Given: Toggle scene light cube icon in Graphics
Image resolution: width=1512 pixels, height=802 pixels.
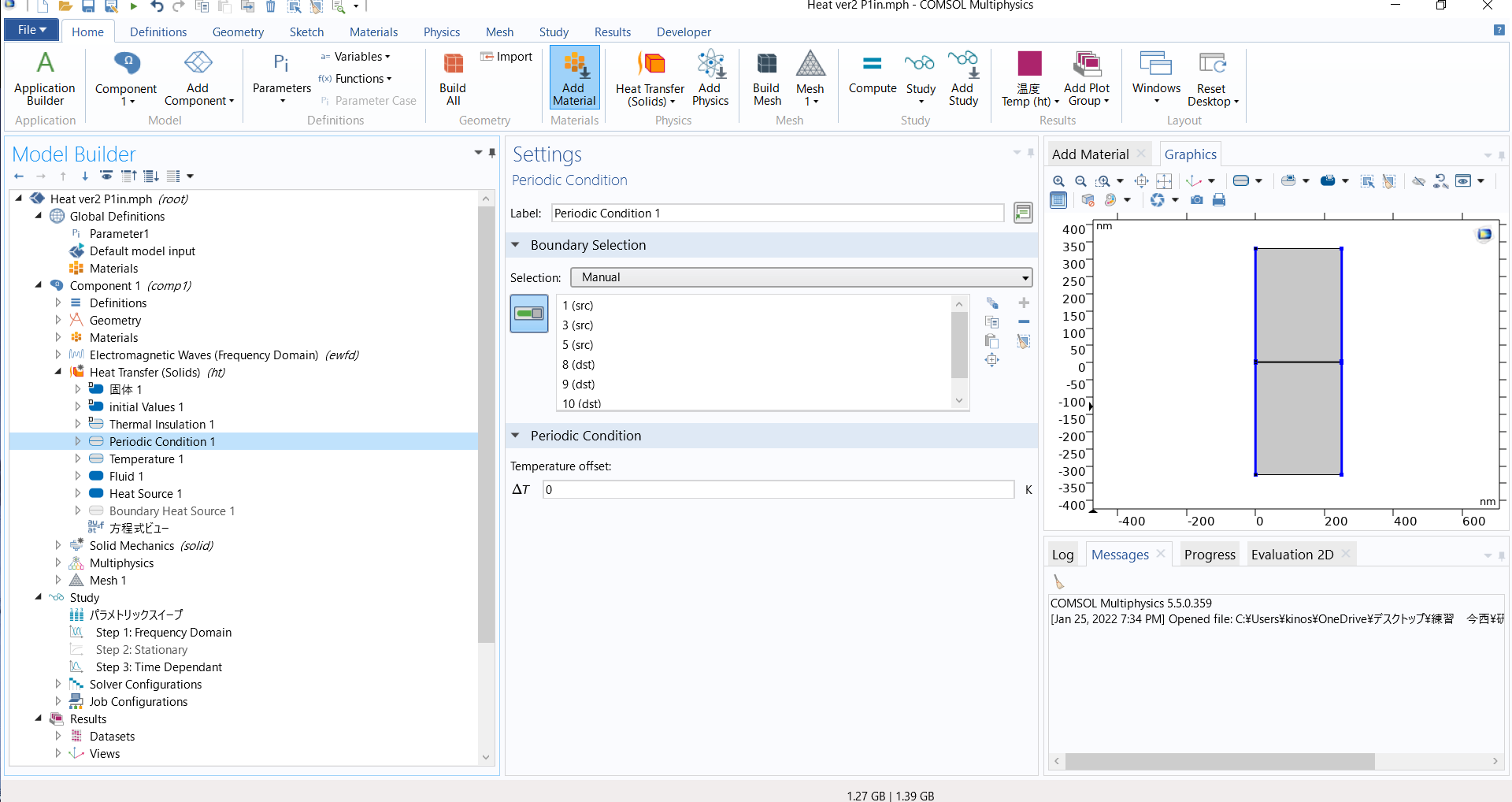Looking at the screenshot, I should (1088, 200).
